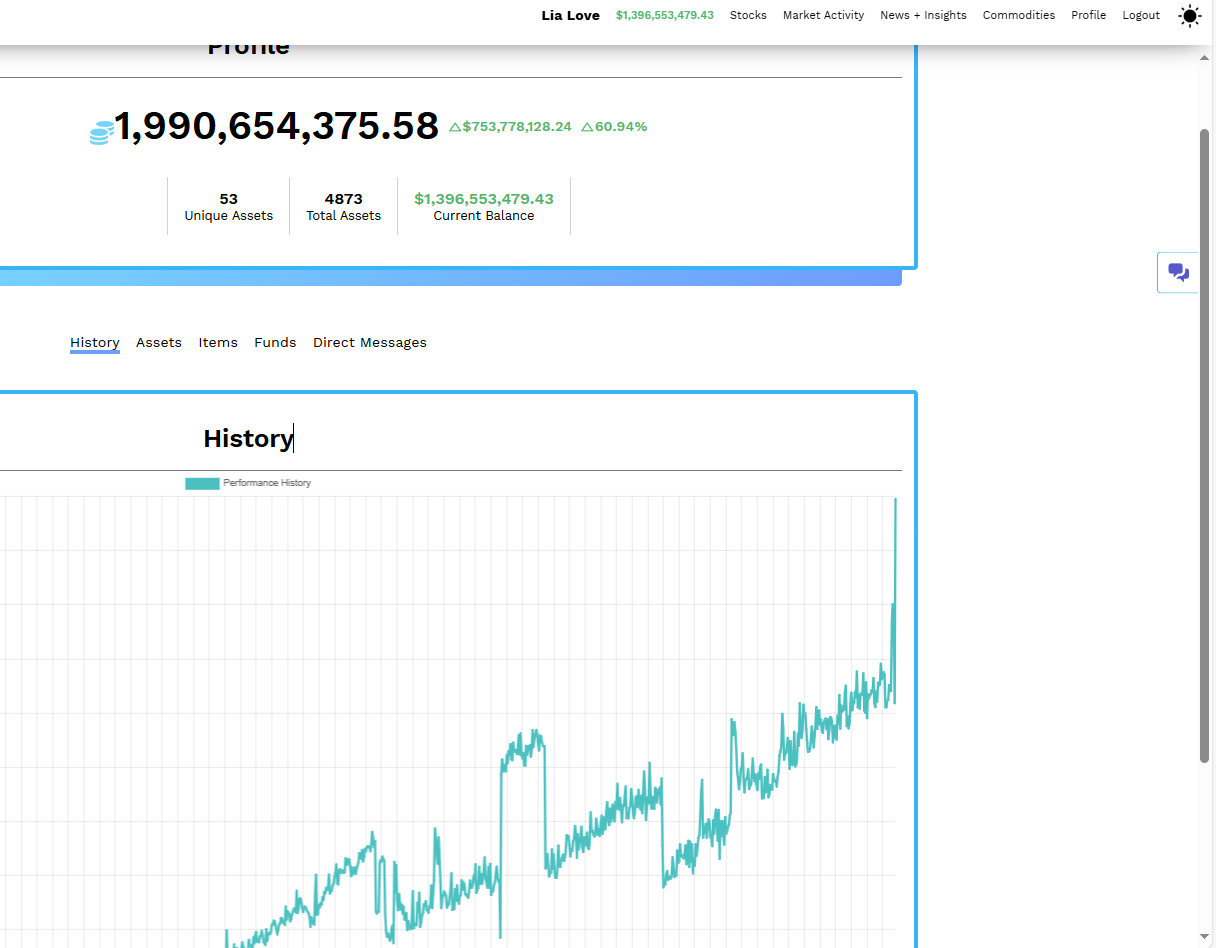This screenshot has width=1216, height=948.
Task: Click the Logout link
Action: tap(1140, 15)
